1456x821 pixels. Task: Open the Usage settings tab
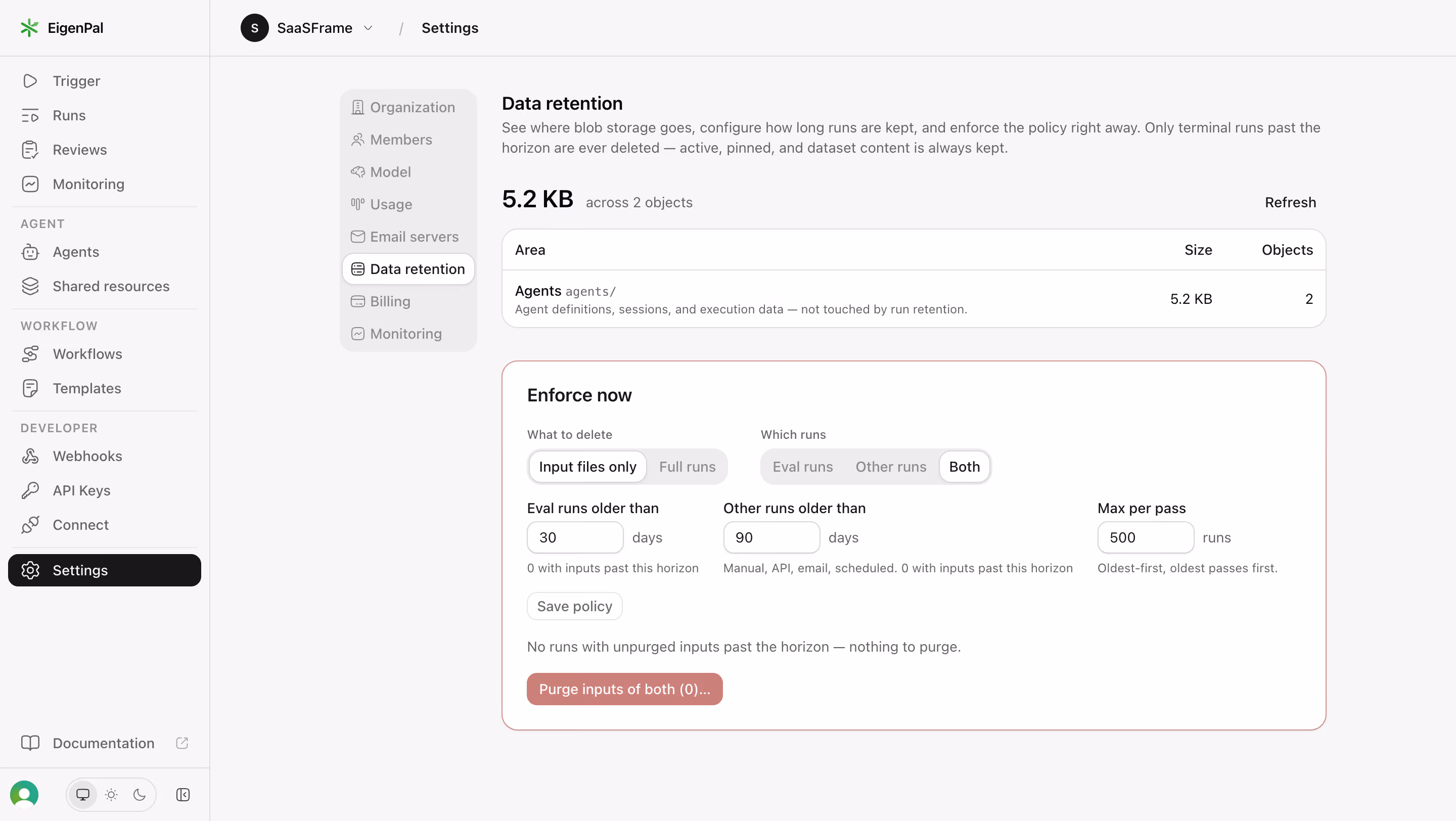[x=408, y=205]
